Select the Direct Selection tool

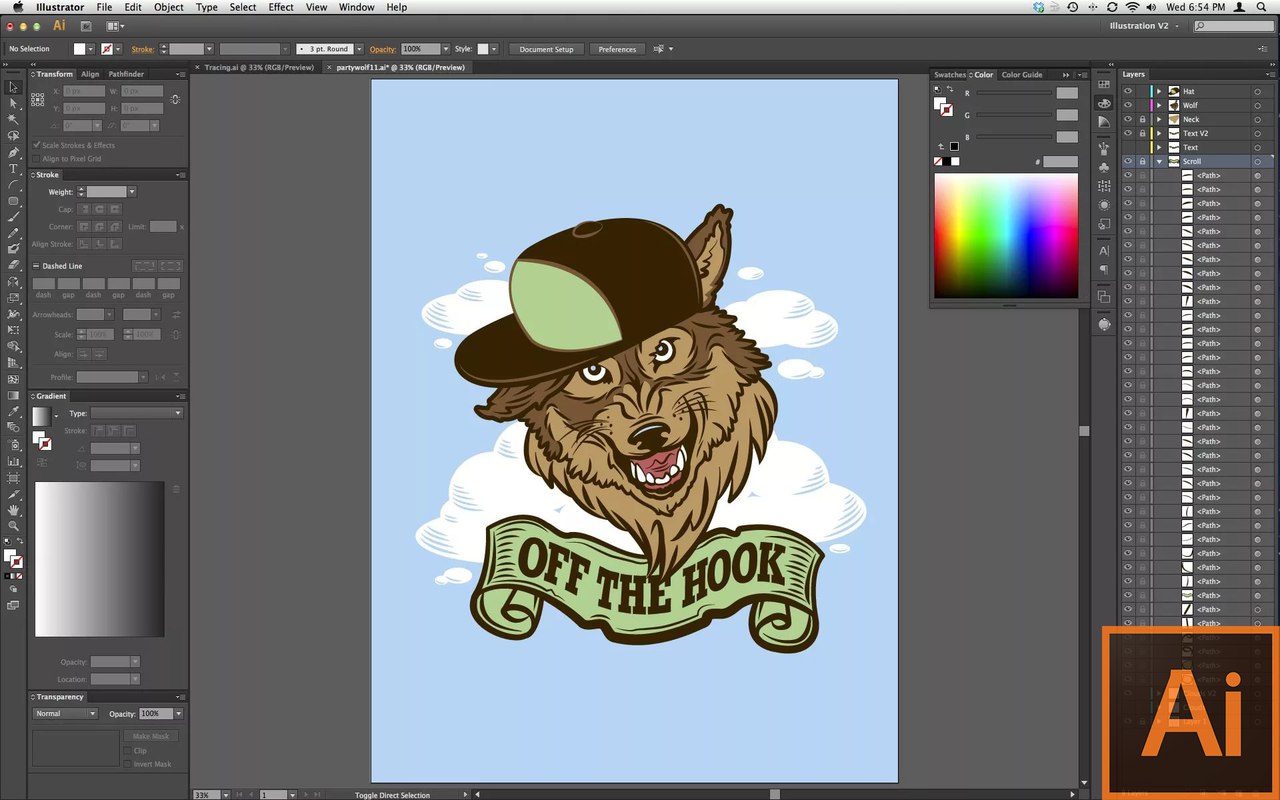click(14, 103)
